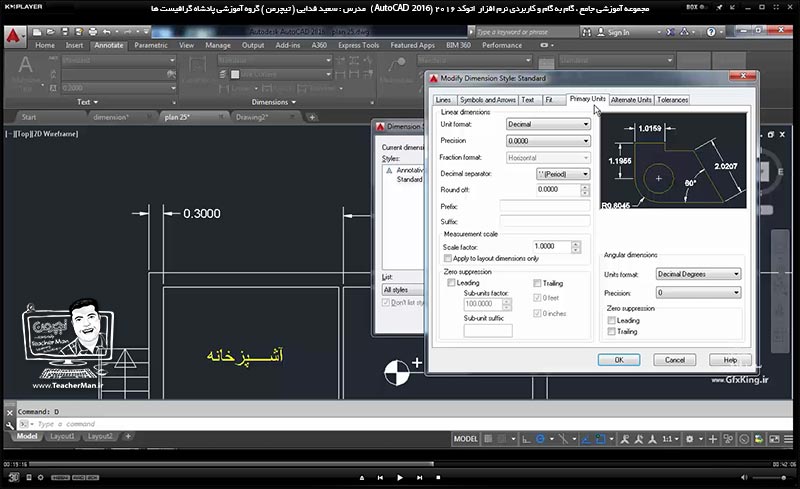Viewport: 800px width, 489px height.
Task: Switch to the Layout1 tab
Action: [x=62, y=436]
